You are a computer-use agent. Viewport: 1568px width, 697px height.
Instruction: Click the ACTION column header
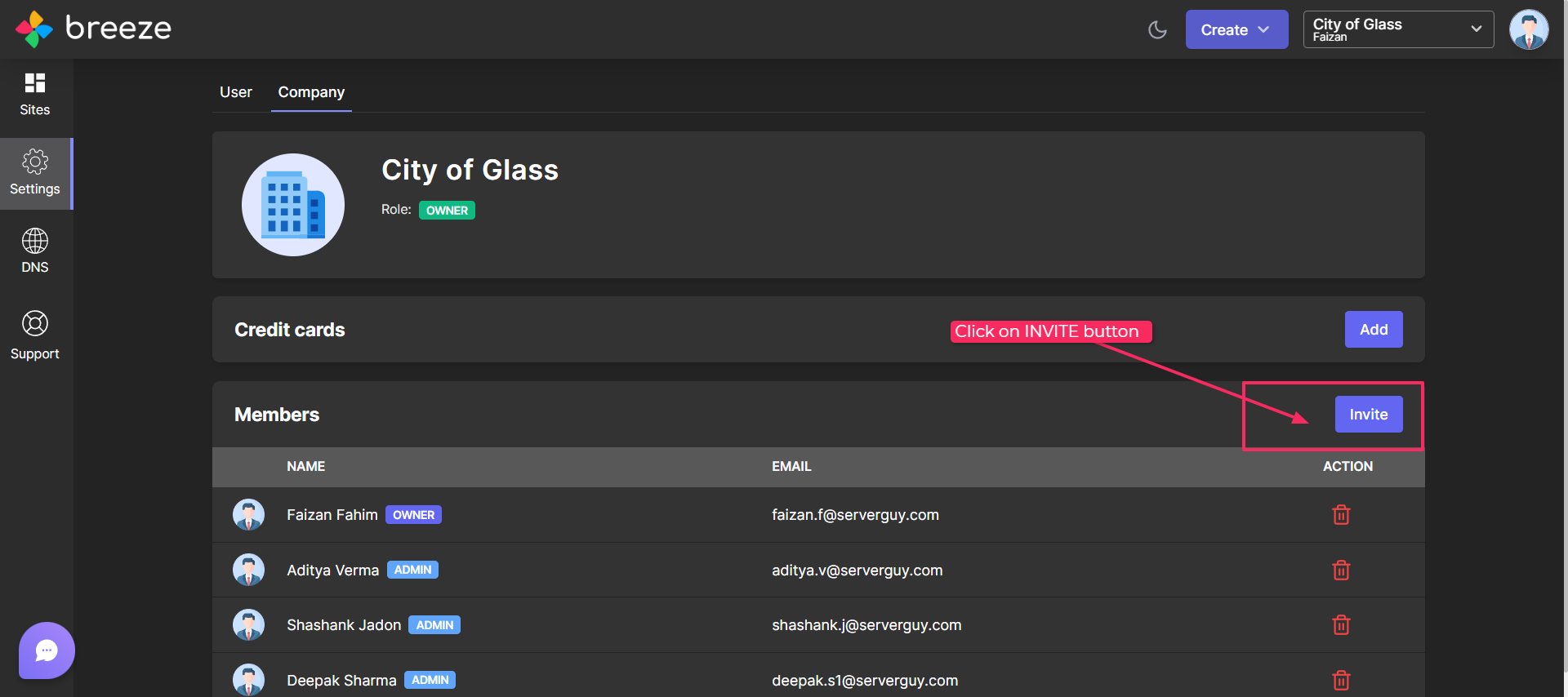[x=1347, y=467]
